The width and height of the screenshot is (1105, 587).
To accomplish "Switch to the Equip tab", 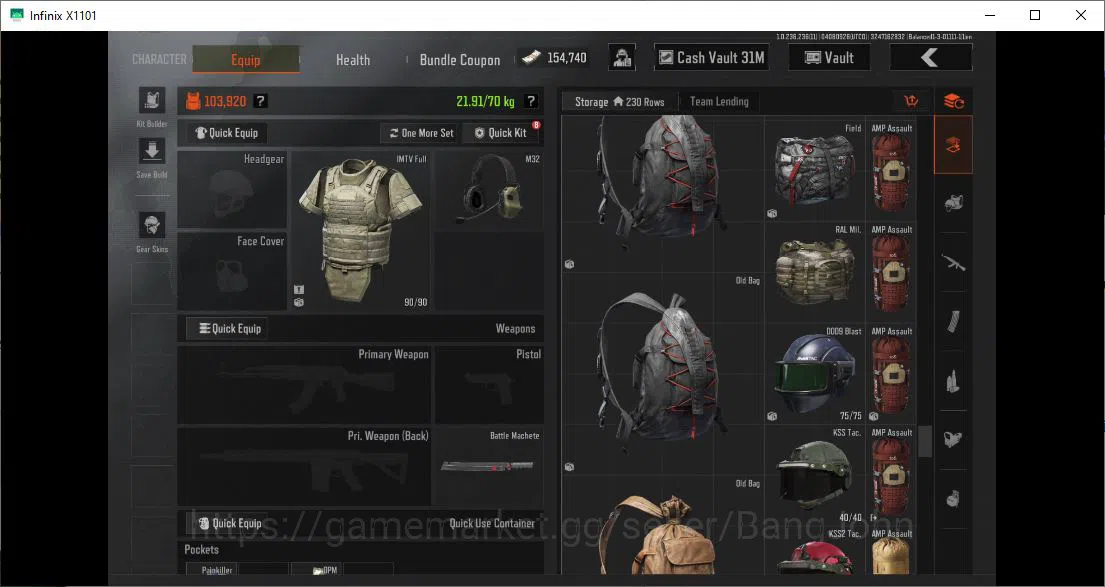I will coord(246,60).
